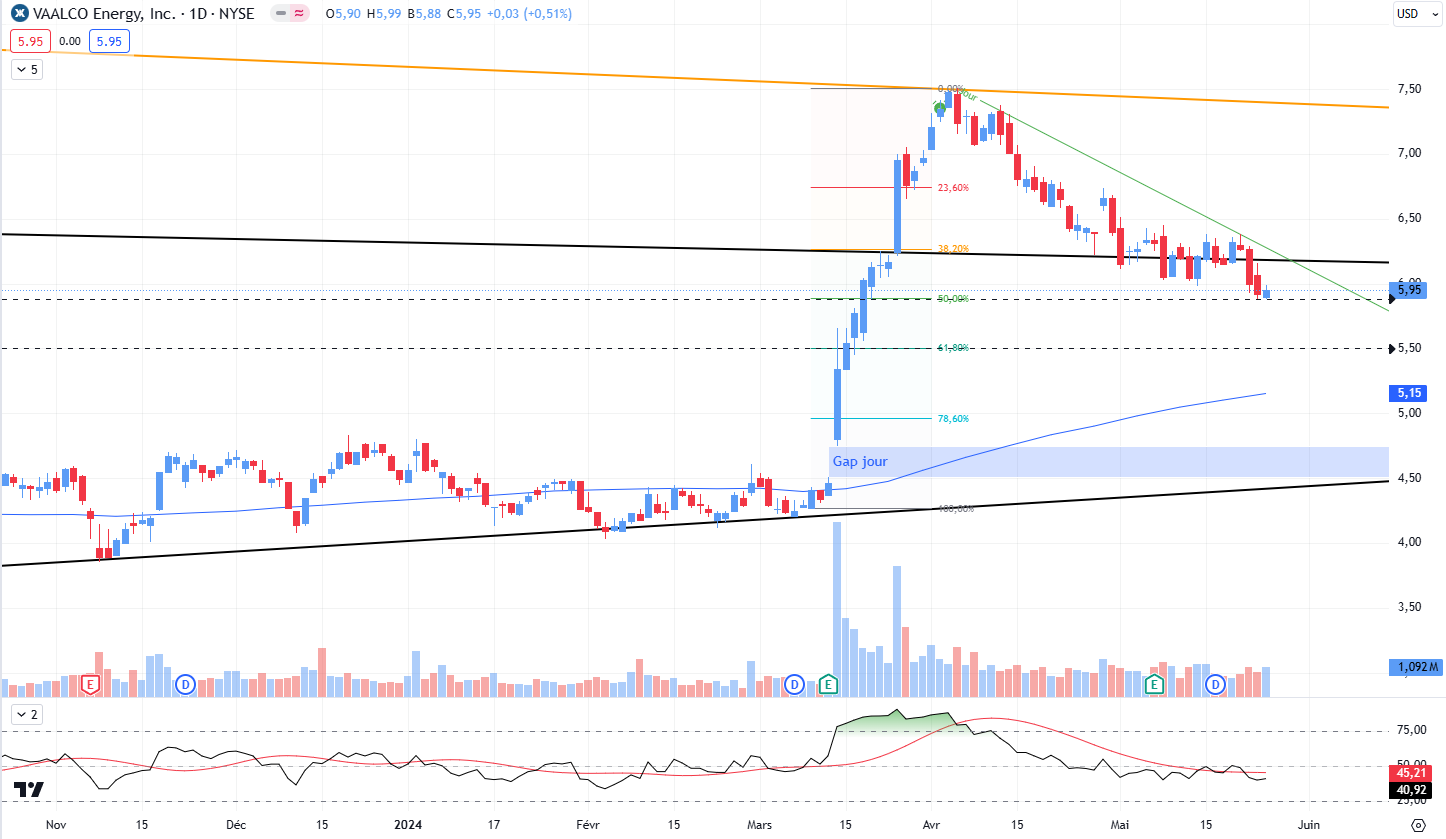The height and width of the screenshot is (839, 1446).
Task: Click the Juin label on the time axis
Action: [1308, 825]
